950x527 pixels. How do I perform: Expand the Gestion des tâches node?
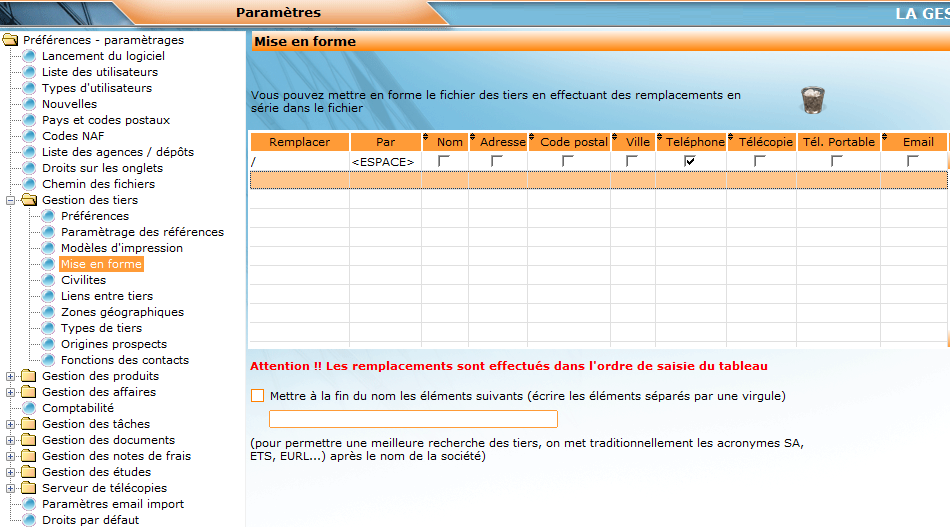[x=10, y=425]
